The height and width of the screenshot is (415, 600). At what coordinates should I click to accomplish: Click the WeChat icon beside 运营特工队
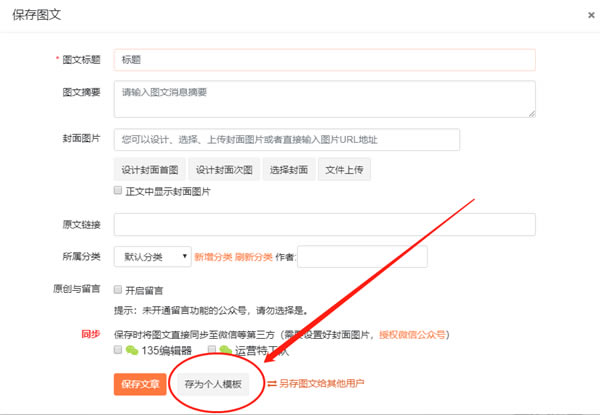tap(226, 351)
